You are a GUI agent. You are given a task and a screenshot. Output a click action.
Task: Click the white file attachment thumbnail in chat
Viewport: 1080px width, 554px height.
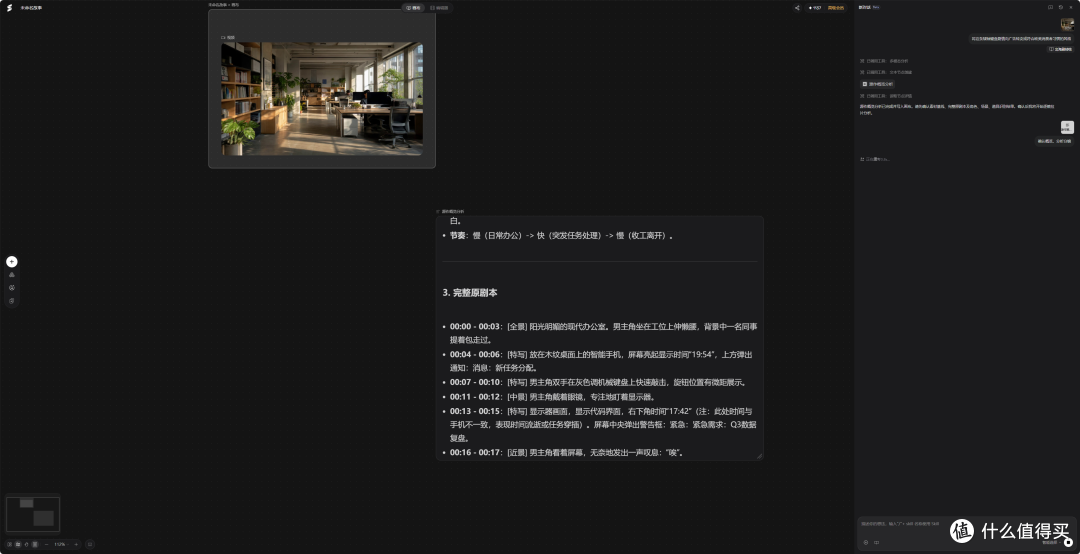[1068, 127]
